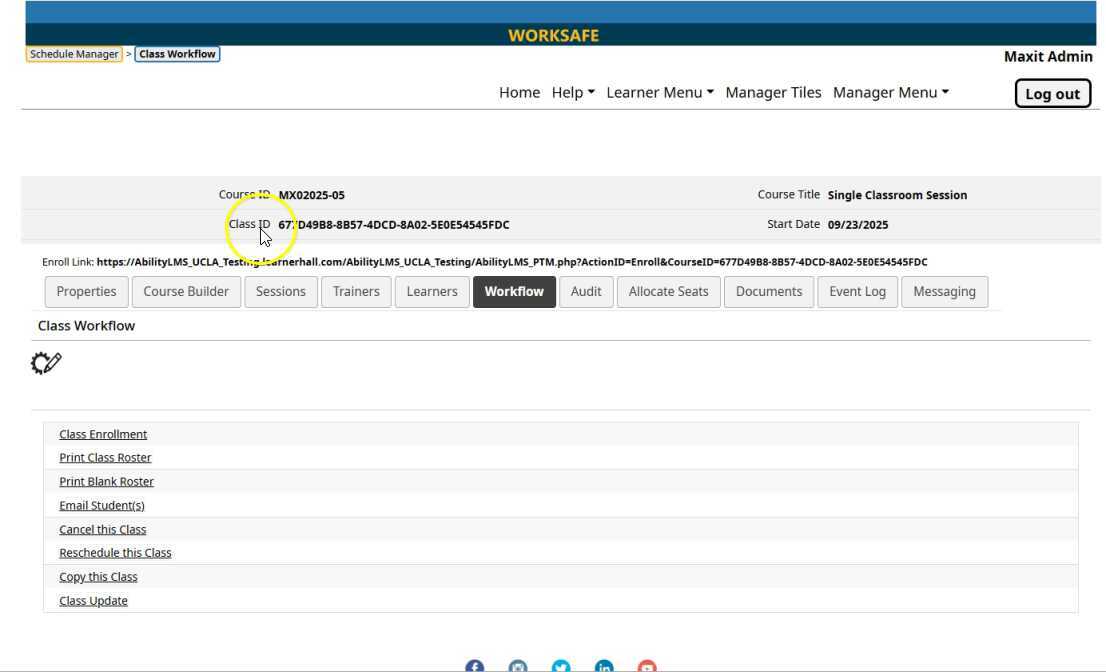The width and height of the screenshot is (1106, 672).
Task: Go to Home in navigation
Action: tap(519, 92)
